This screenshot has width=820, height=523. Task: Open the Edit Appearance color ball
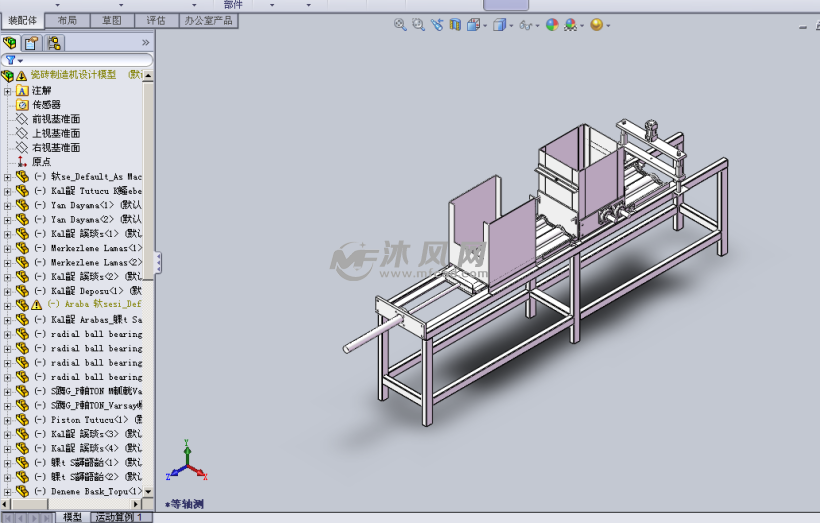pos(552,25)
